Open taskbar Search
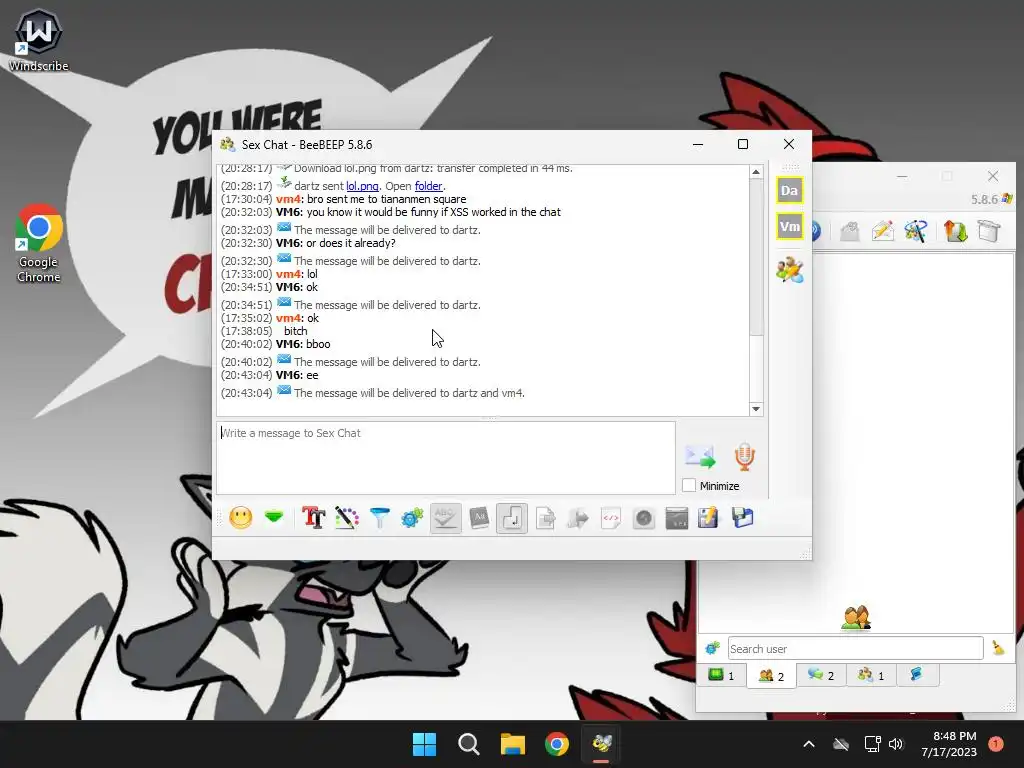 pyautogui.click(x=468, y=744)
